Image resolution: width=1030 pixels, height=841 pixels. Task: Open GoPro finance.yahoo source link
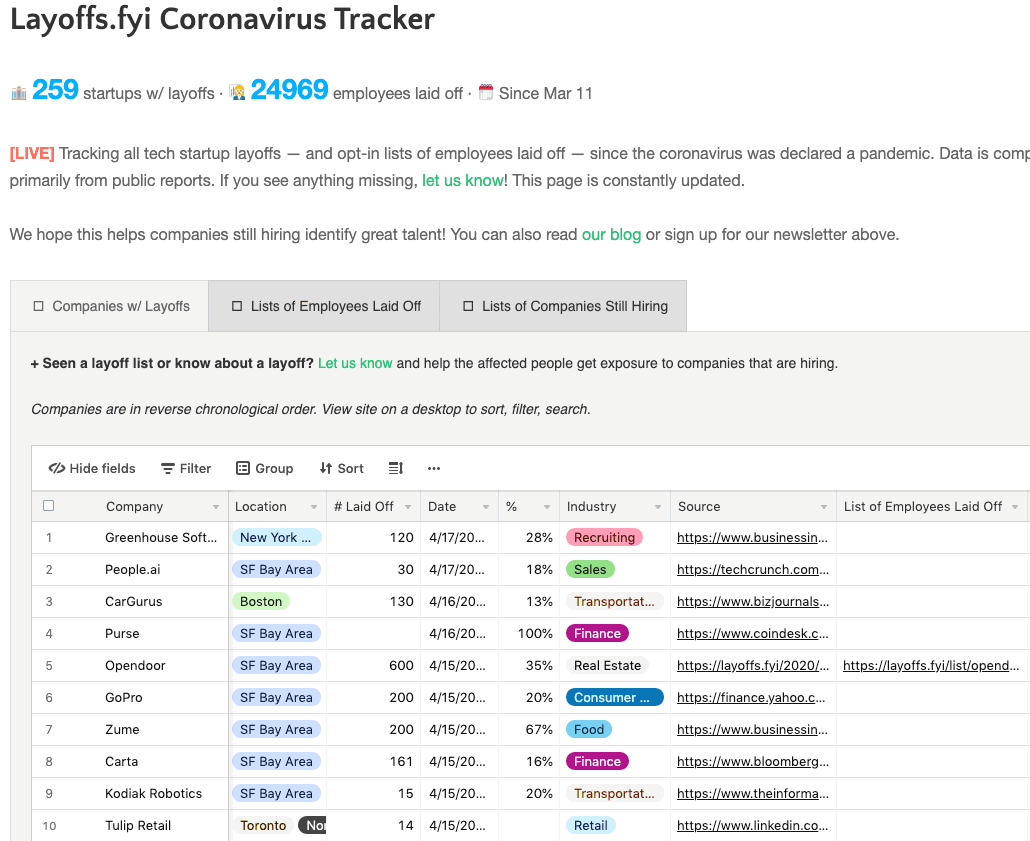click(x=751, y=698)
